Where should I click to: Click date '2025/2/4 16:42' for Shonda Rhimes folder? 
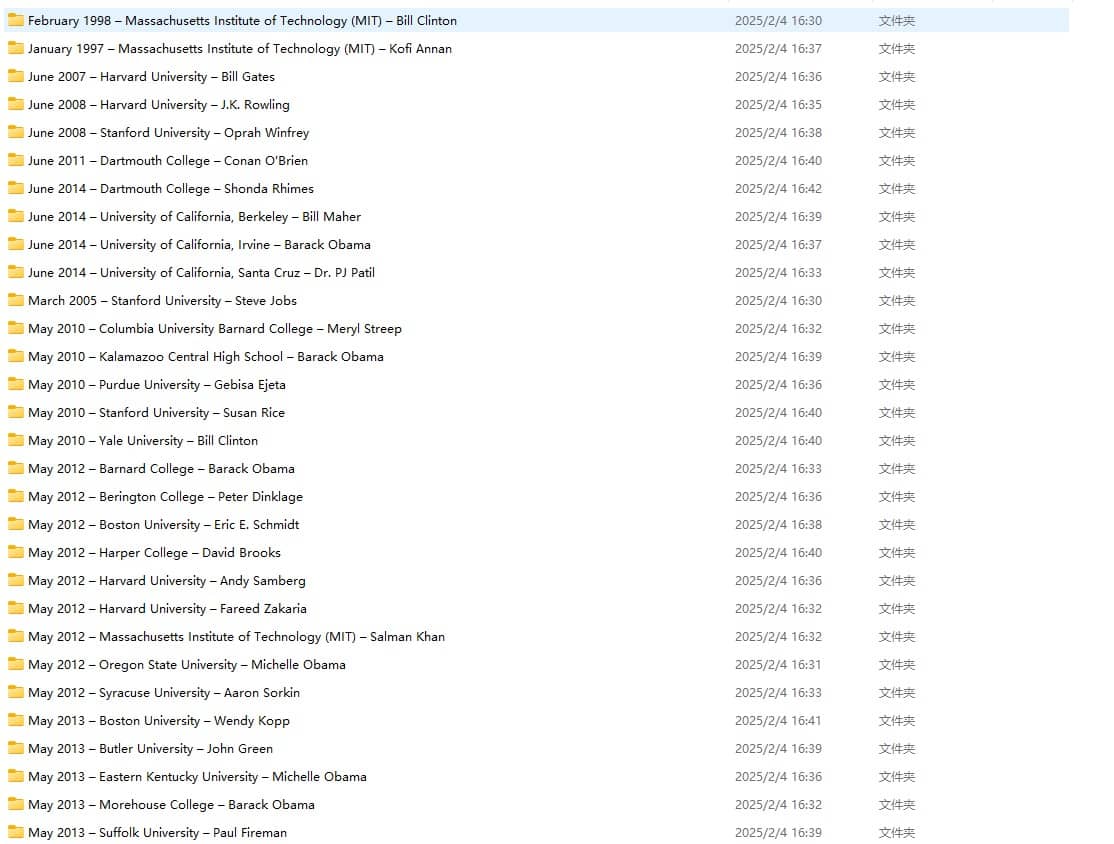tap(778, 189)
